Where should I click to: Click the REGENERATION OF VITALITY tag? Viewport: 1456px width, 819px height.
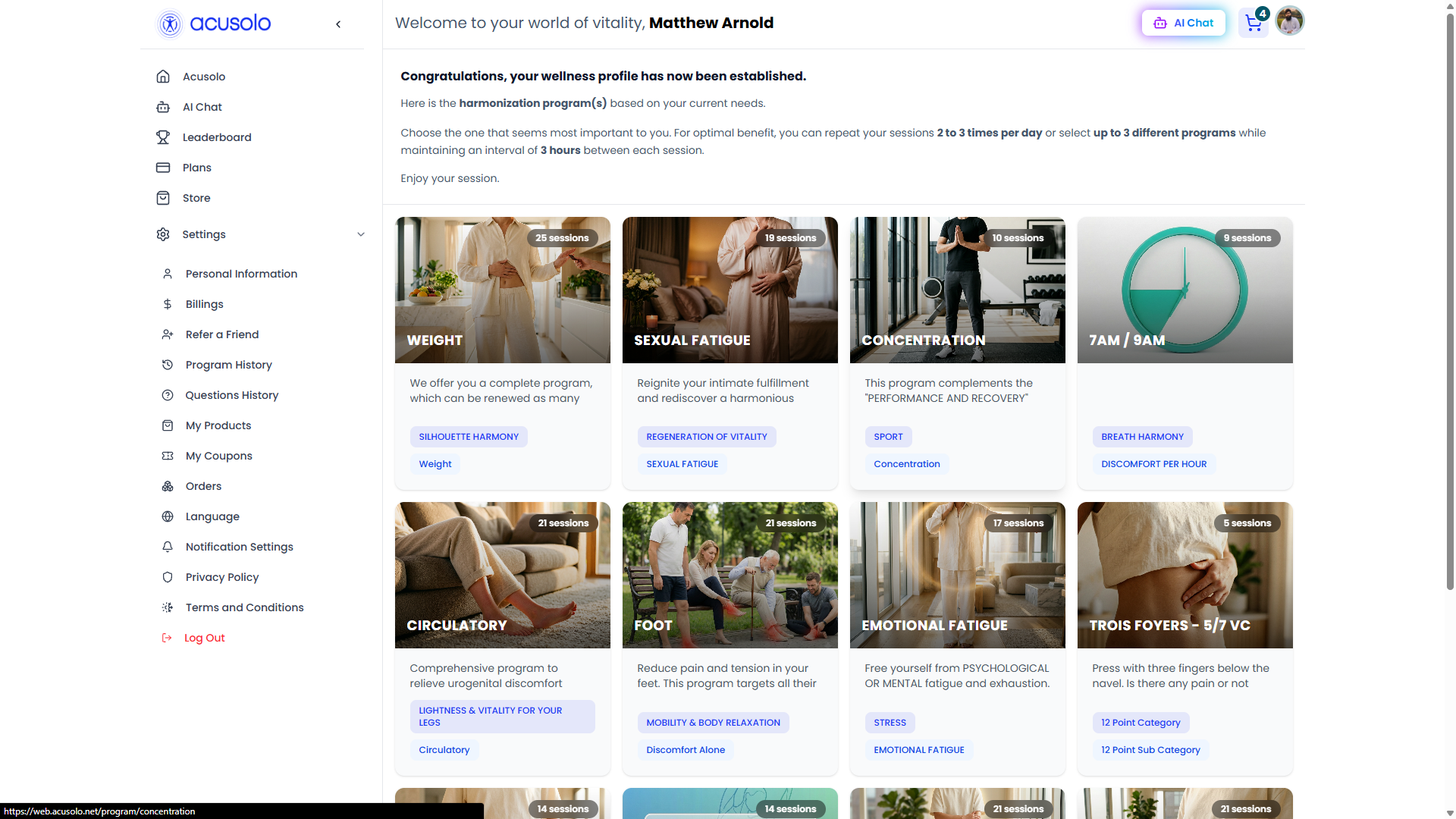[707, 437]
